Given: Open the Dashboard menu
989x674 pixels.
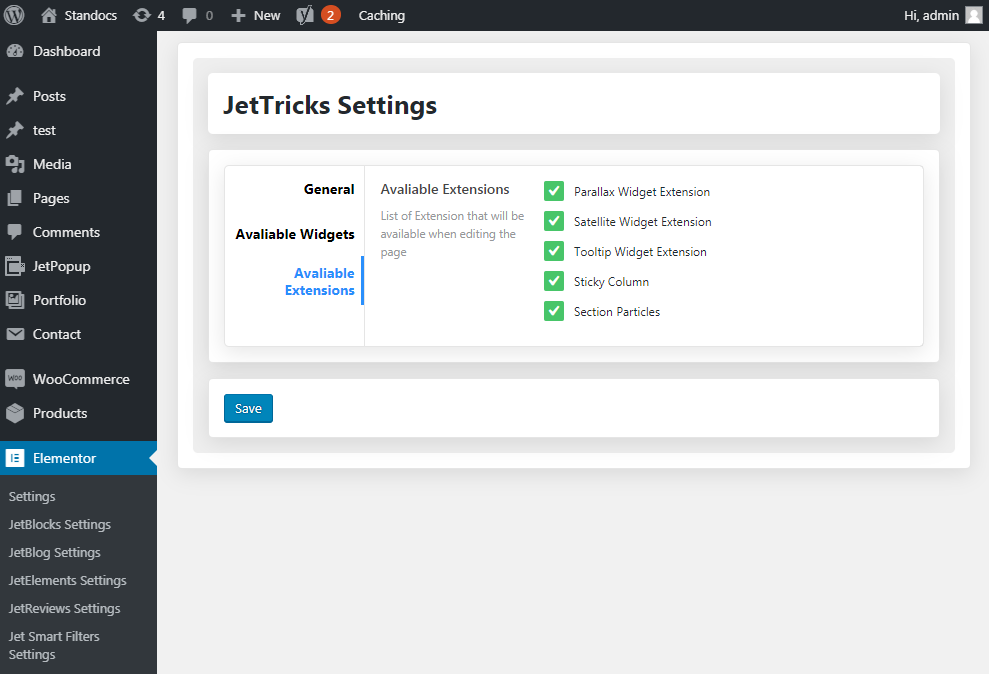Looking at the screenshot, I should 78,52.
